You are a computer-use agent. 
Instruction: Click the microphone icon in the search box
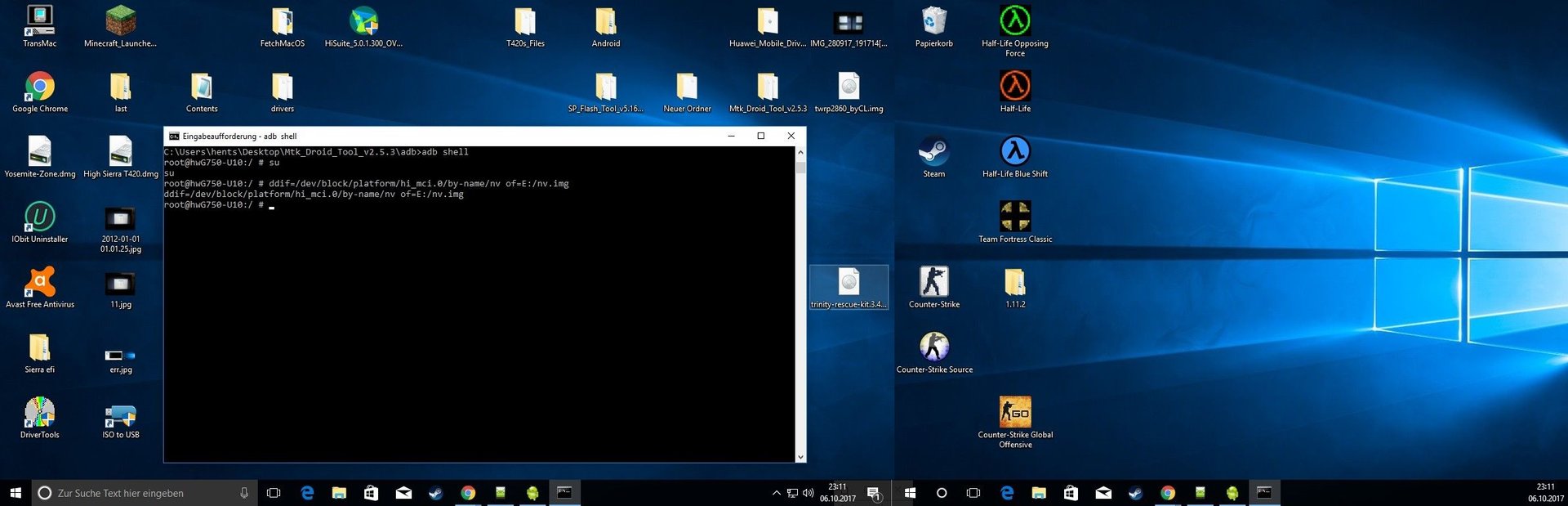[x=243, y=493]
